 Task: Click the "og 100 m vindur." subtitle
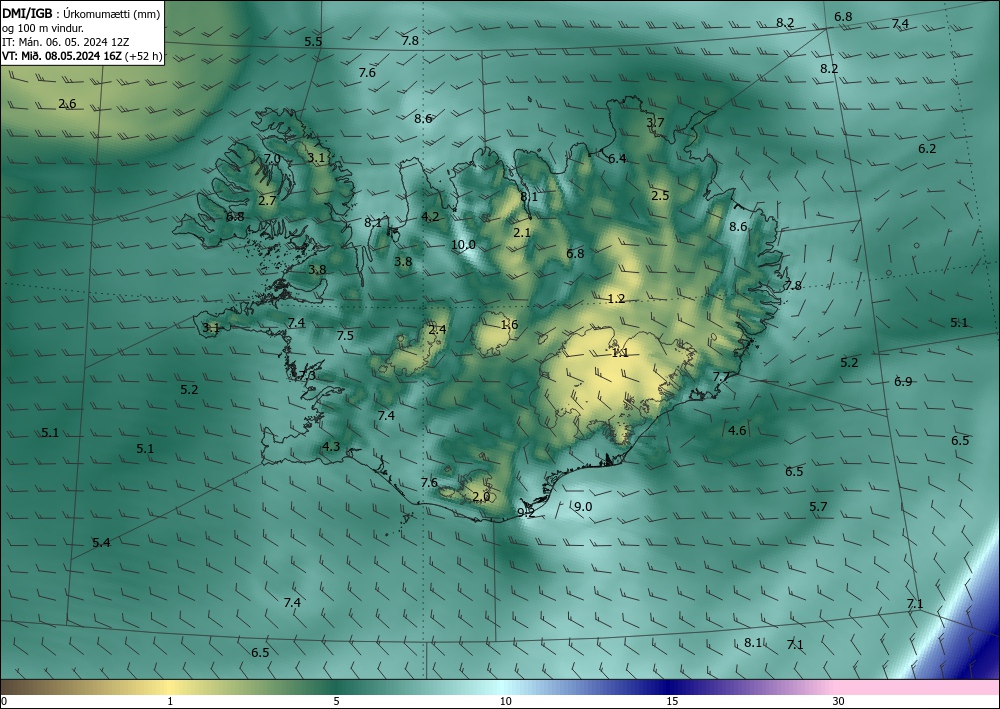point(43,28)
